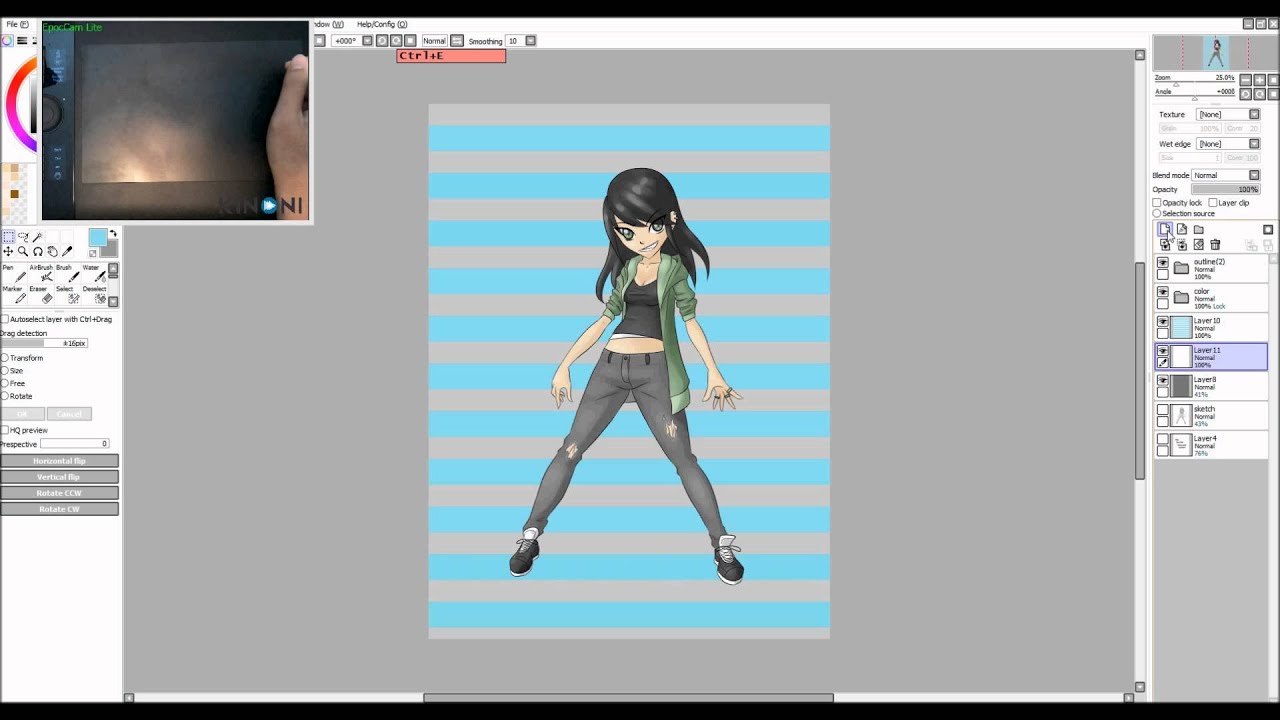Click the zoom in plus button

1259,80
